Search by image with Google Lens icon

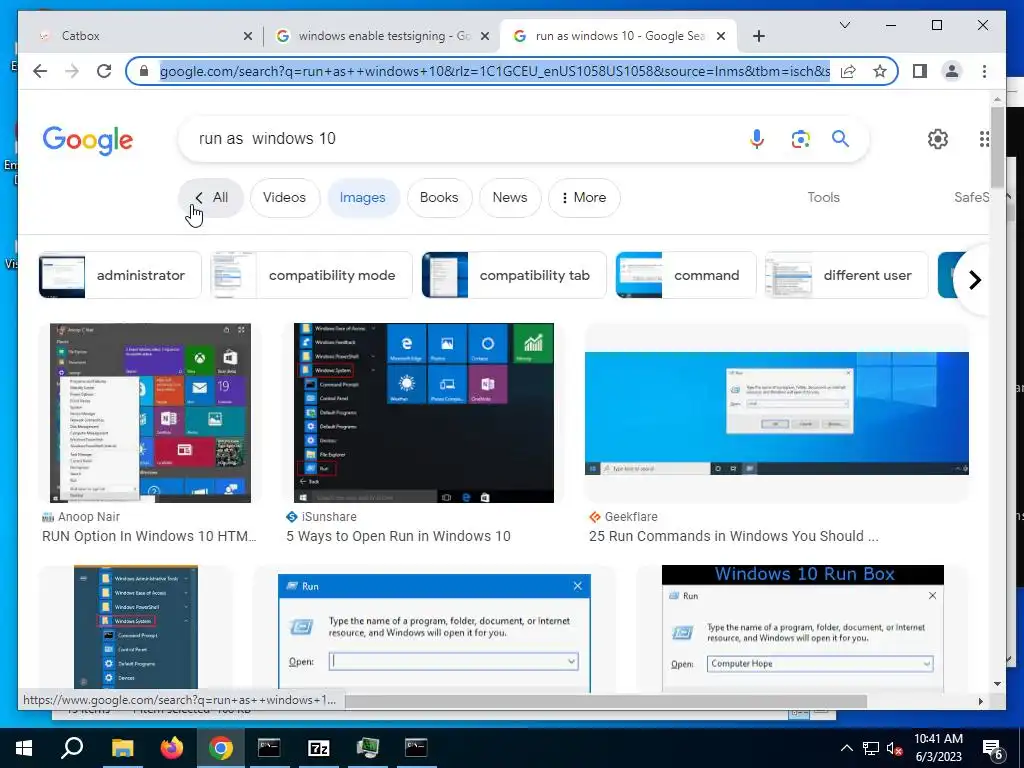click(x=801, y=138)
